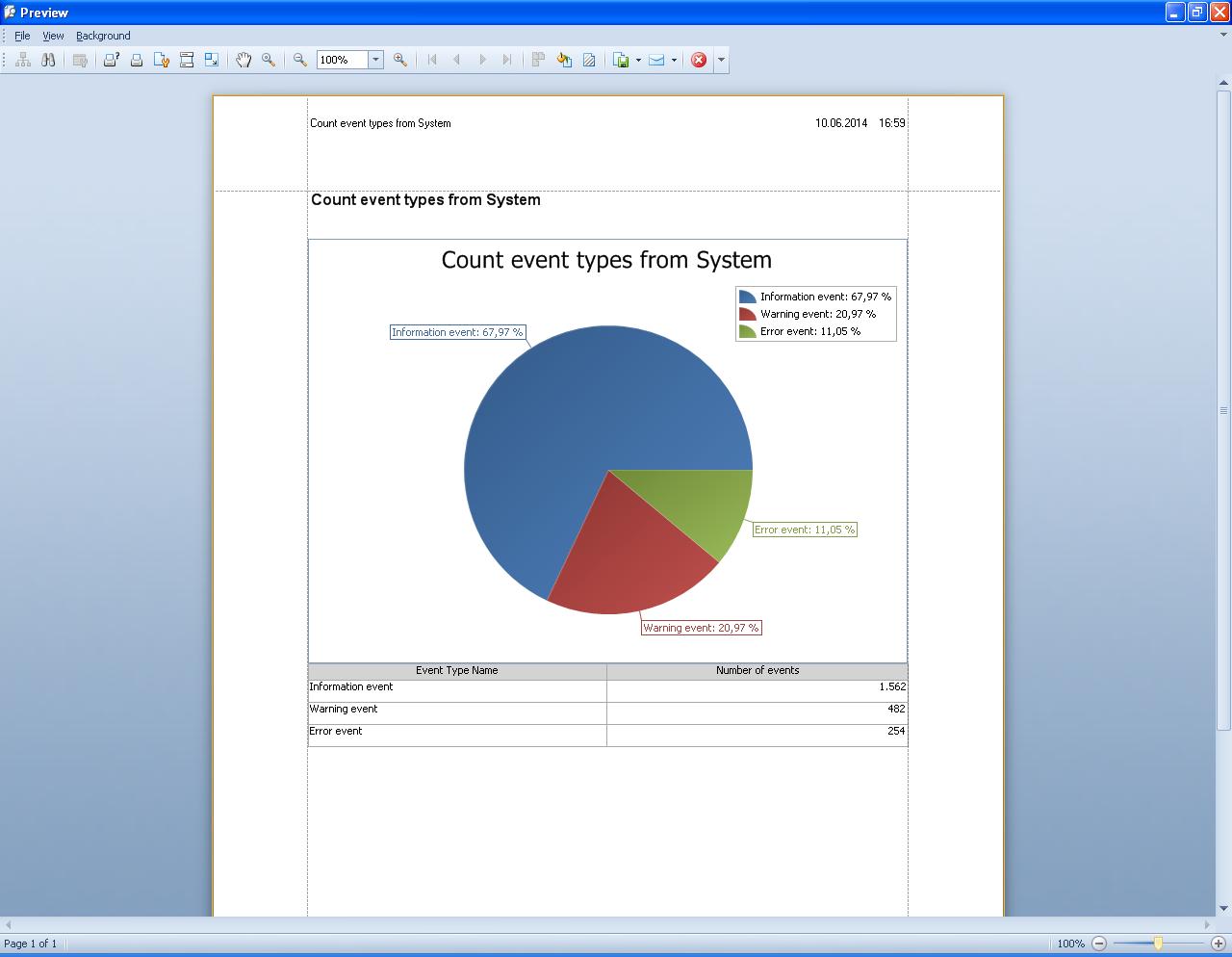Click the Send via E-Mail icon
Viewport: 1232px width, 957px height.
[657, 60]
